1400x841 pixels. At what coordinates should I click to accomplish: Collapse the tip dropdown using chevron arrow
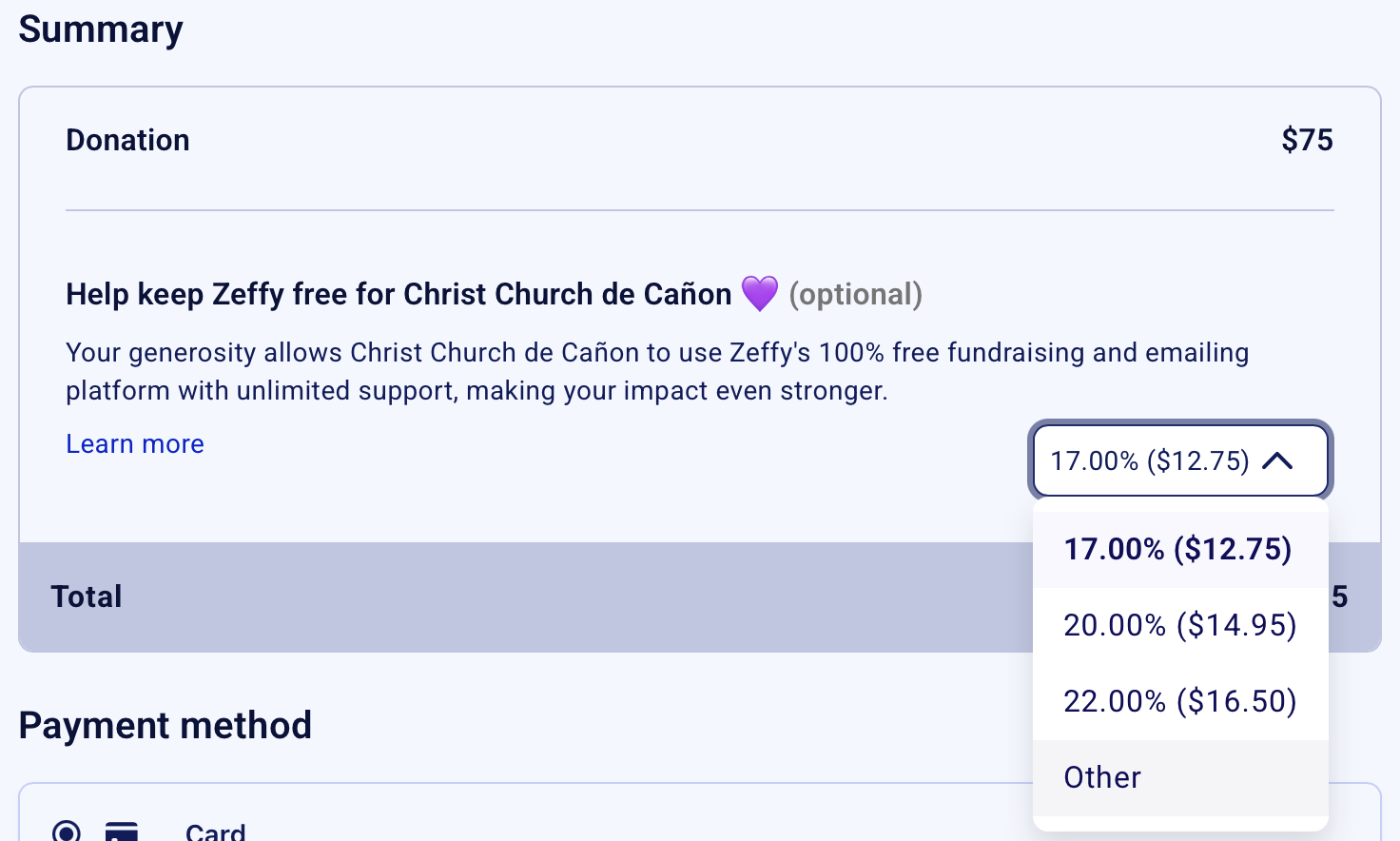point(1277,461)
